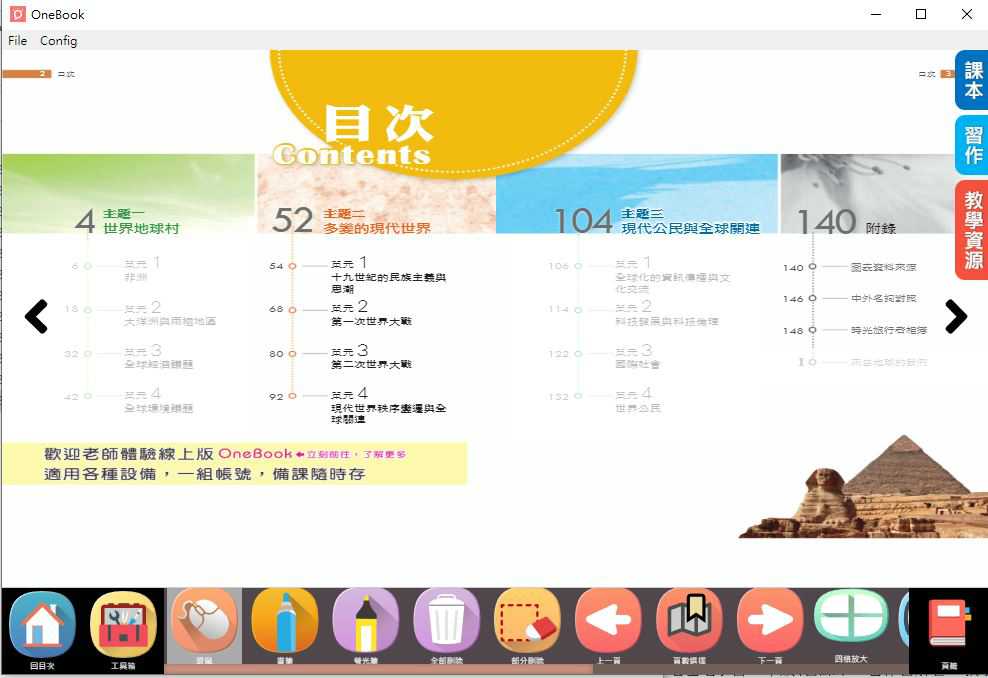Click the 目次 Contents title circle
Image resolution: width=988 pixels, height=678 pixels.
[x=454, y=113]
